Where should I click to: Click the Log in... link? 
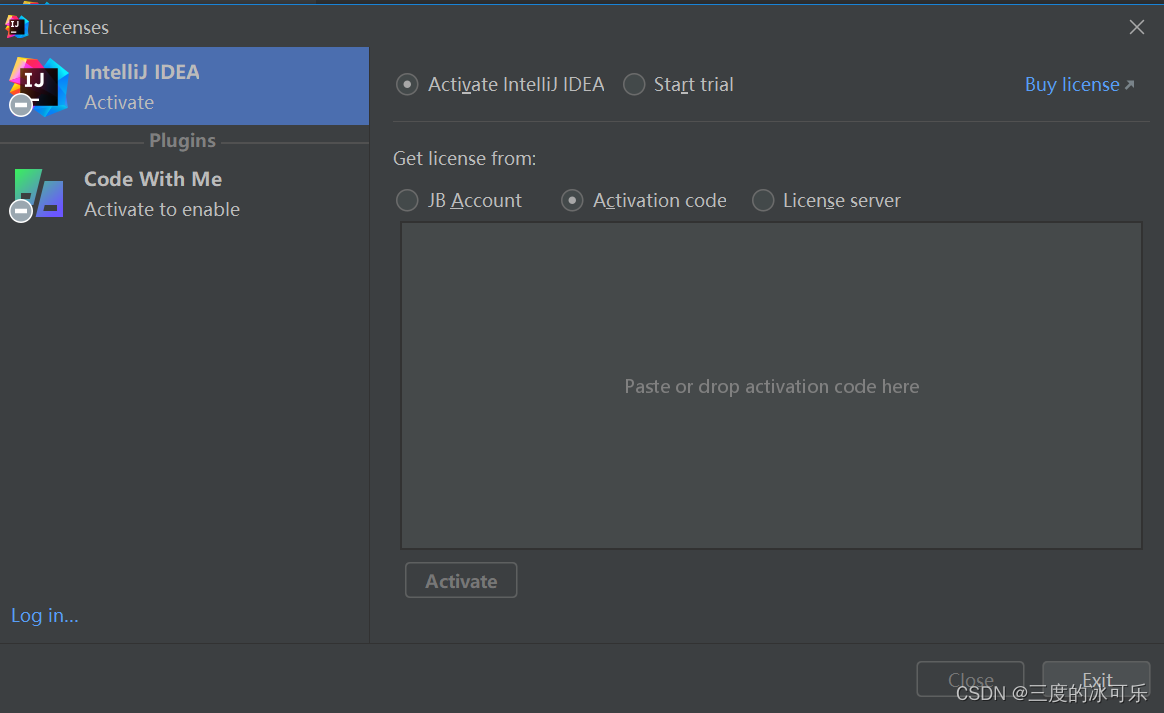pos(45,616)
